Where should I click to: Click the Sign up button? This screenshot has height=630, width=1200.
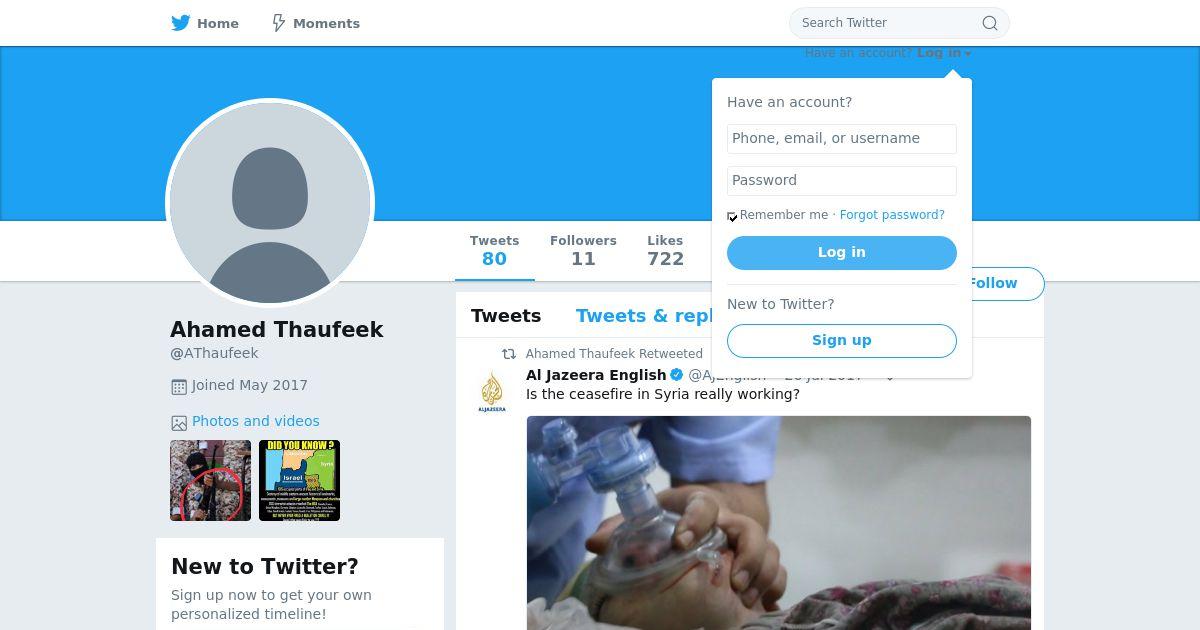842,340
